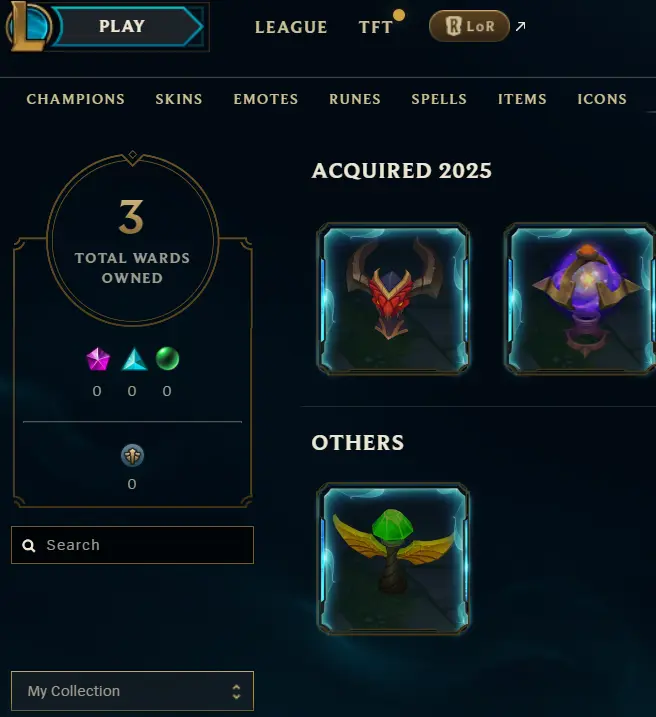Go to the Emotes tab
Screen dimensions: 656x717
pyautogui.click(x=266, y=99)
